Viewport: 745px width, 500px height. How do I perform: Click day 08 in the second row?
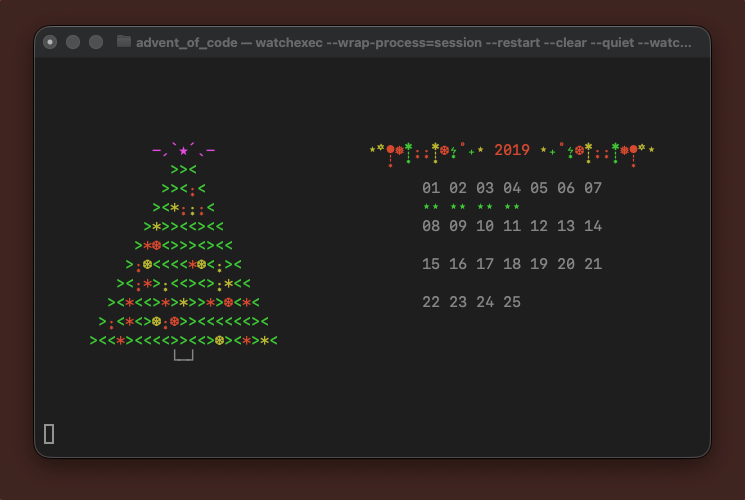pyautogui.click(x=431, y=226)
